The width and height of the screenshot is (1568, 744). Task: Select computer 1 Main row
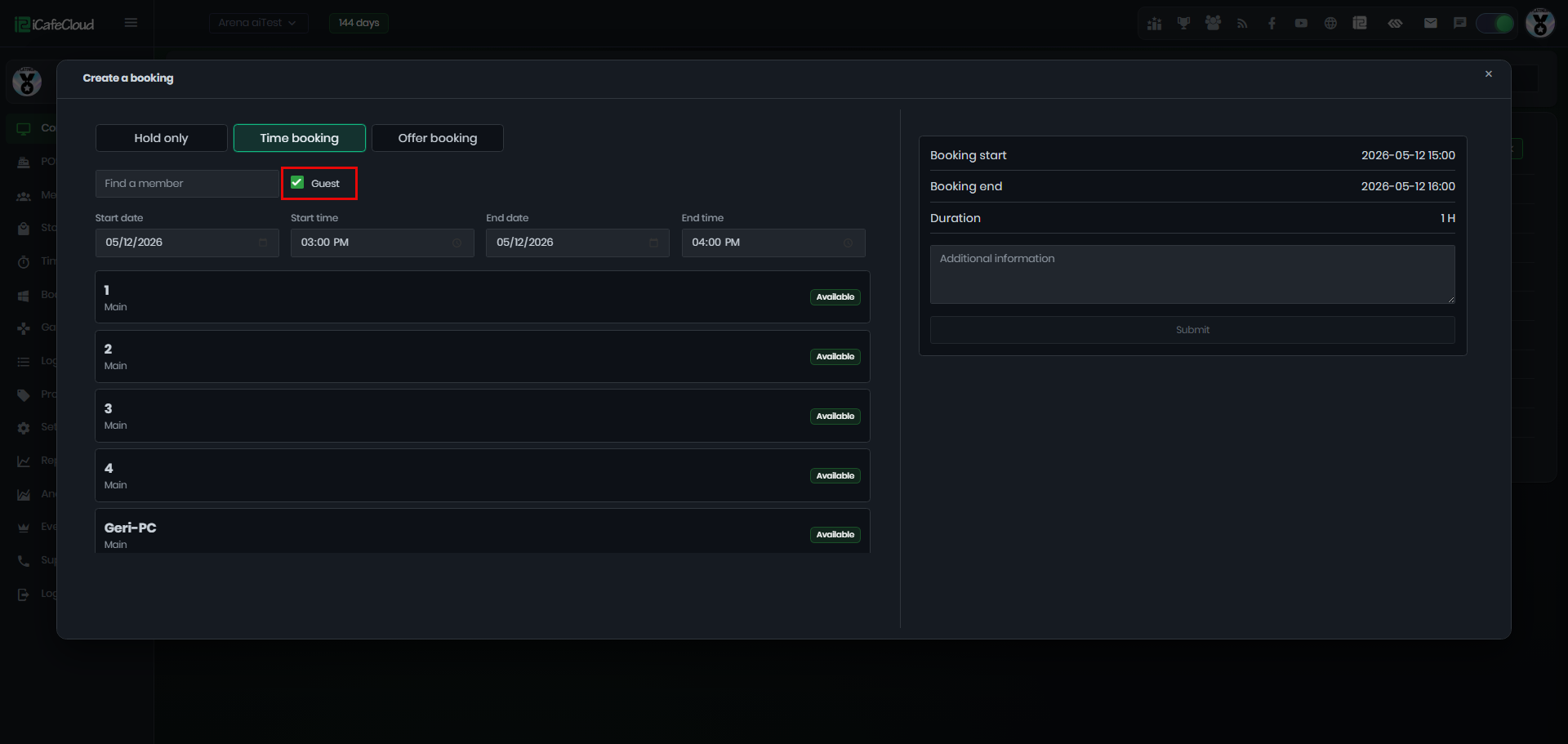tap(483, 297)
